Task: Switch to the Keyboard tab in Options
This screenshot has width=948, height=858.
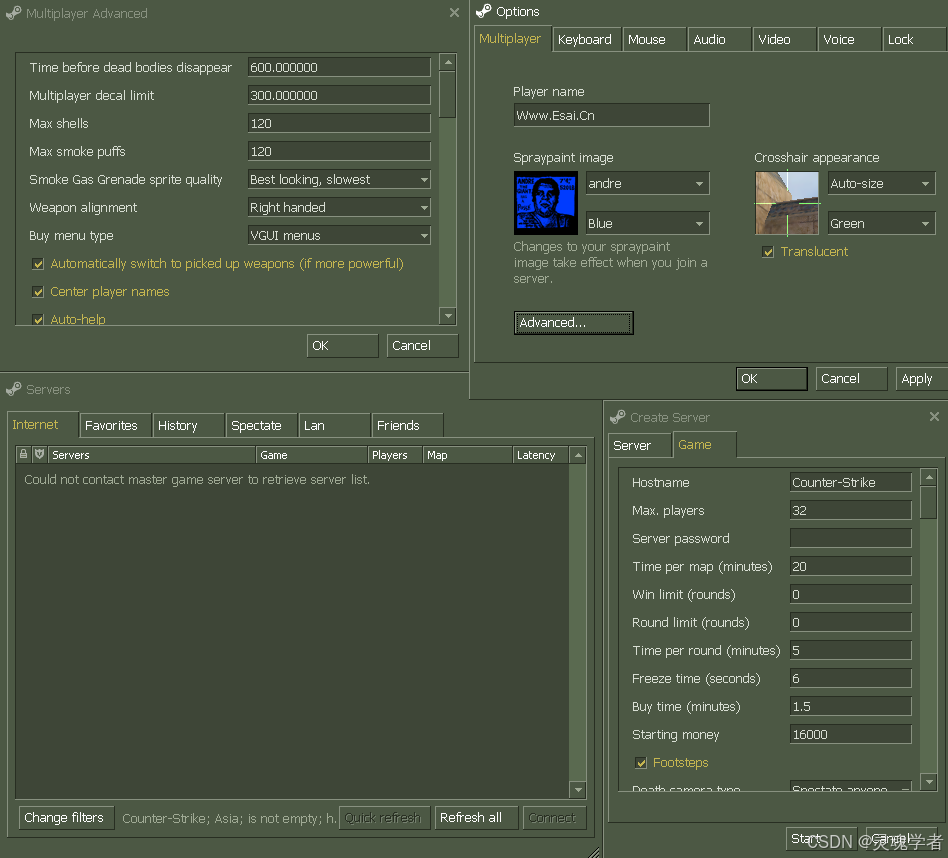Action: click(586, 40)
